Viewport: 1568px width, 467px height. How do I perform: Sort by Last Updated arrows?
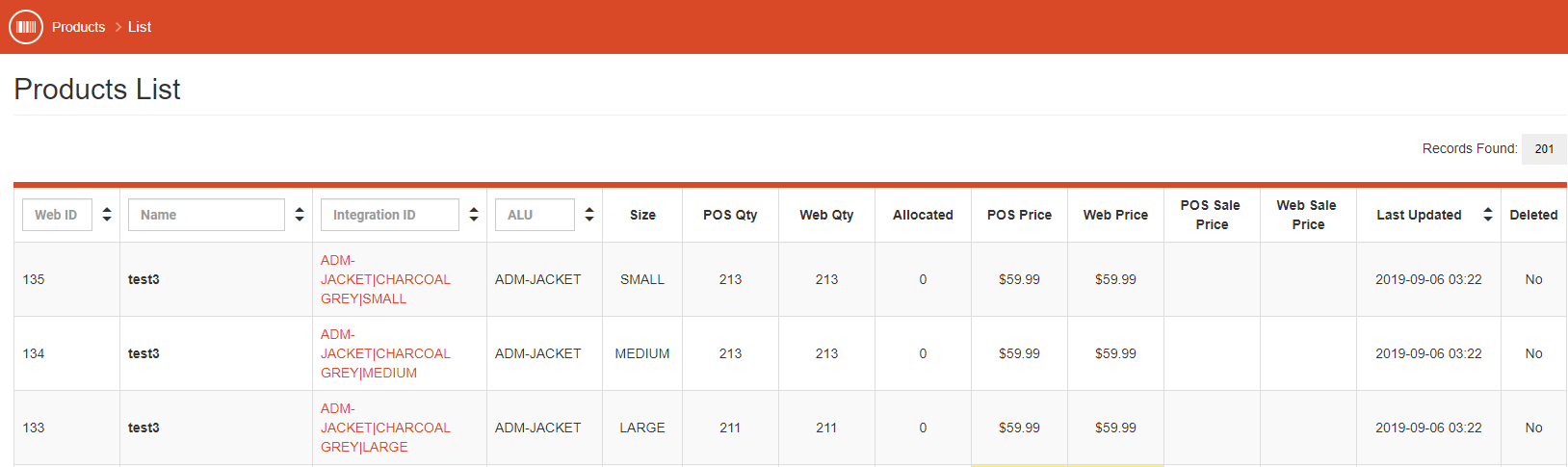(x=1488, y=215)
